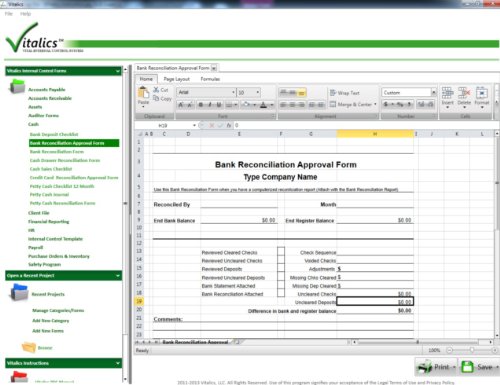Viewport: 500px width, 385px height.
Task: Click the Cut scissors icon
Action: tap(156, 90)
